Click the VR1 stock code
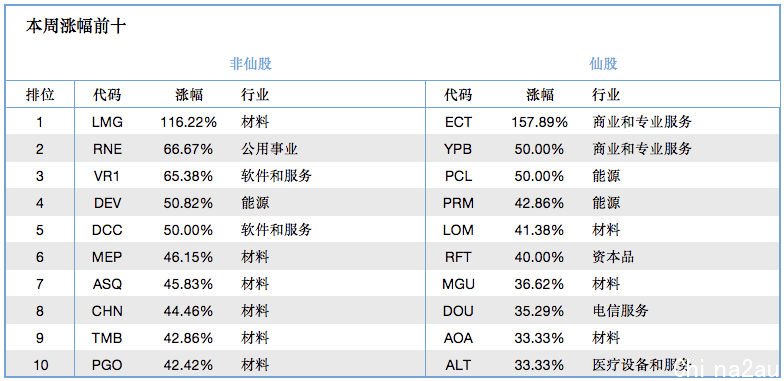The width and height of the screenshot is (784, 381). tap(107, 176)
